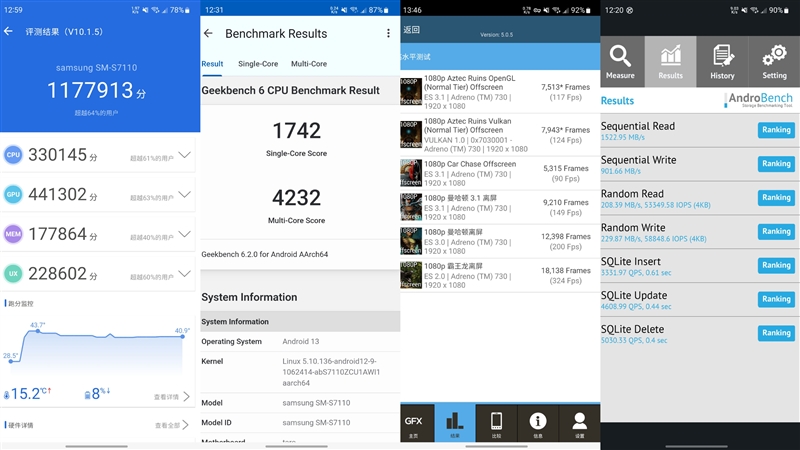
Task: Go back in Geekbench Benchmark Results
Action: tap(208, 33)
